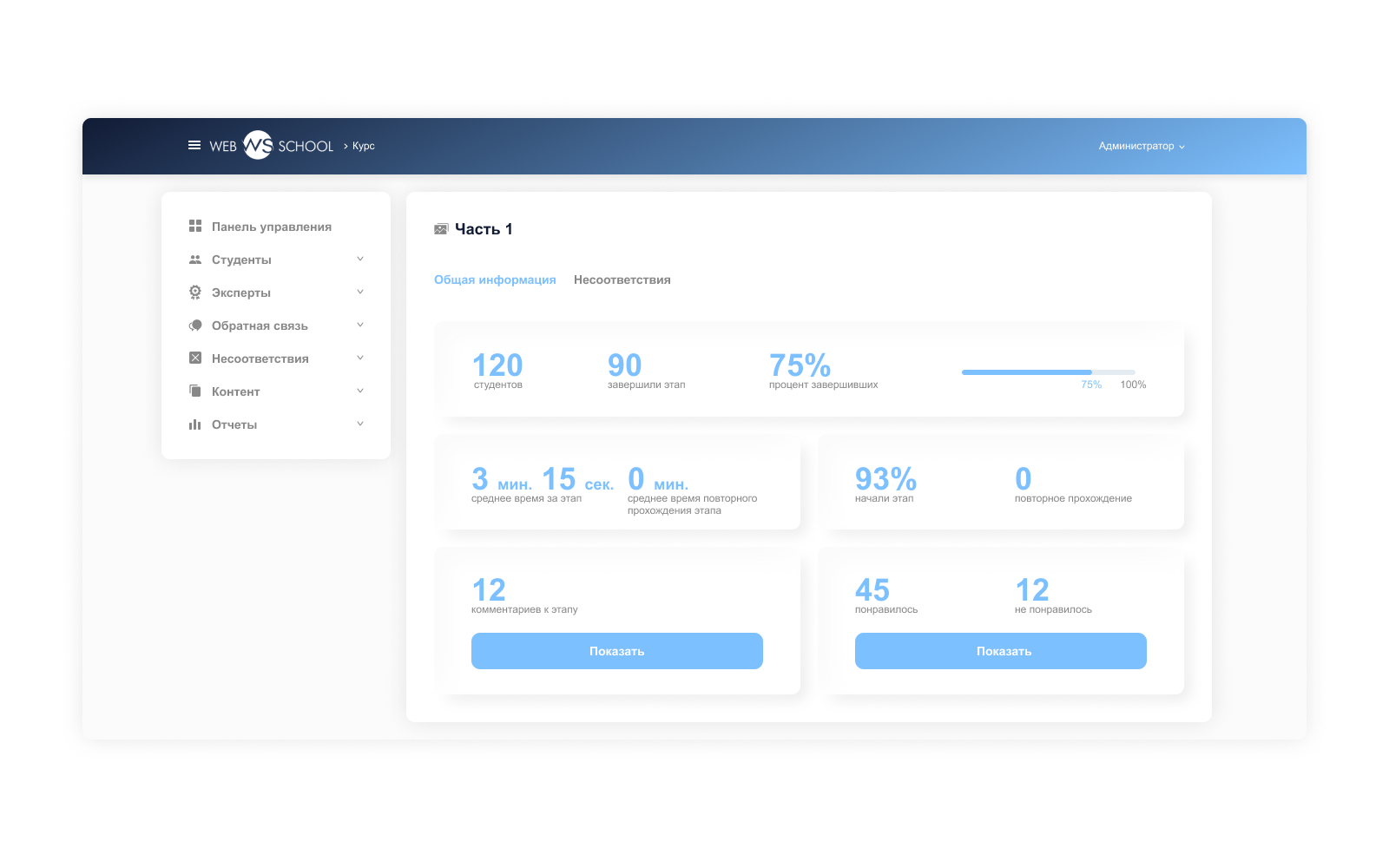Click the WS School logo
1389x868 pixels.
click(x=259, y=146)
